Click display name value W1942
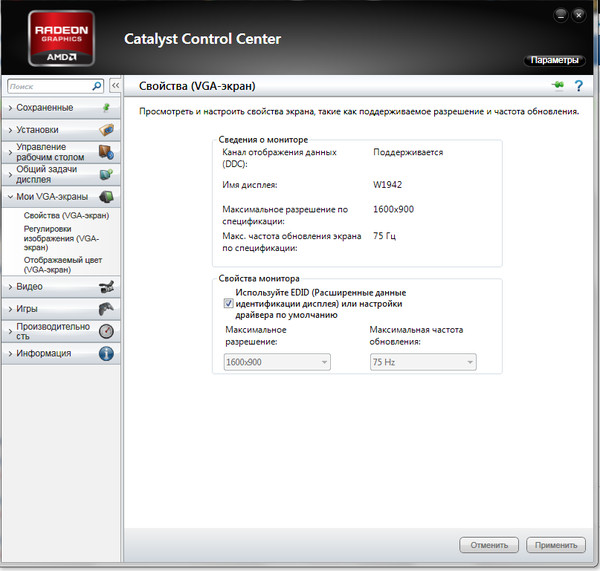Viewport: 600px width, 571px height. click(x=387, y=185)
